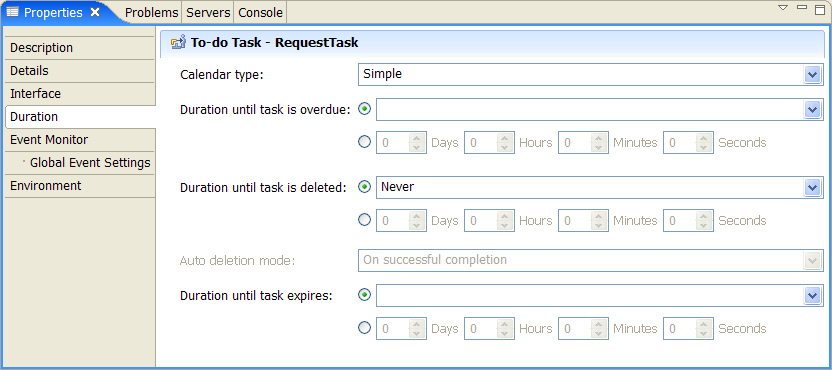Close the Properties view tab
Image resolution: width=832 pixels, height=370 pixels.
[x=95, y=12]
